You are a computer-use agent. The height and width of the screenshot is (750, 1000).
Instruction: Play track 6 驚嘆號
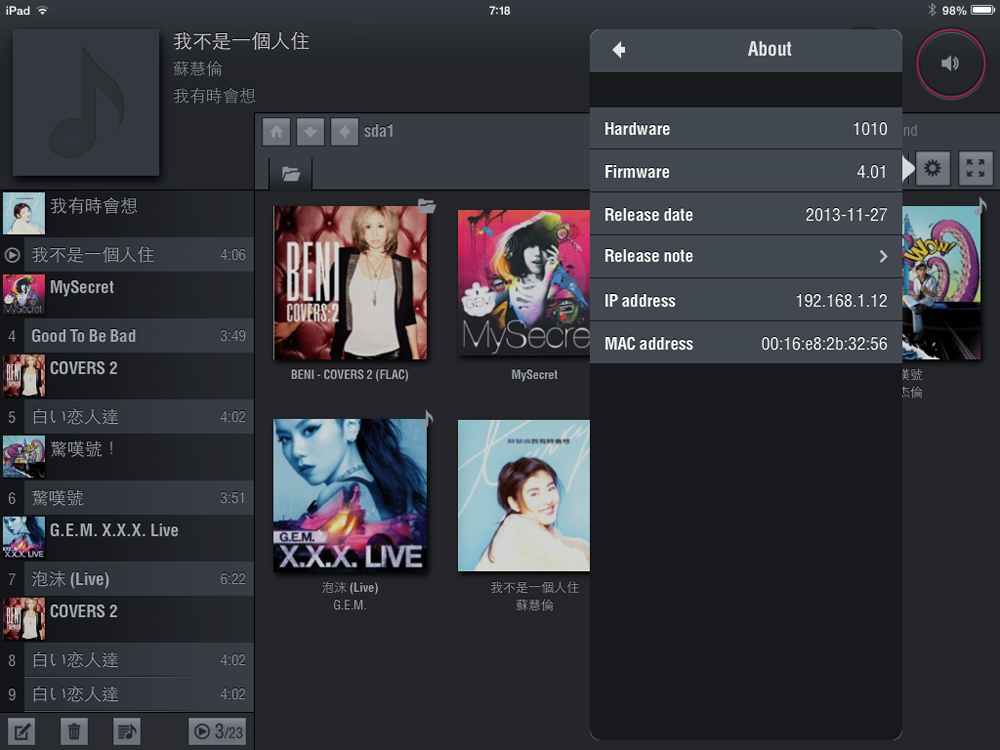(127, 498)
